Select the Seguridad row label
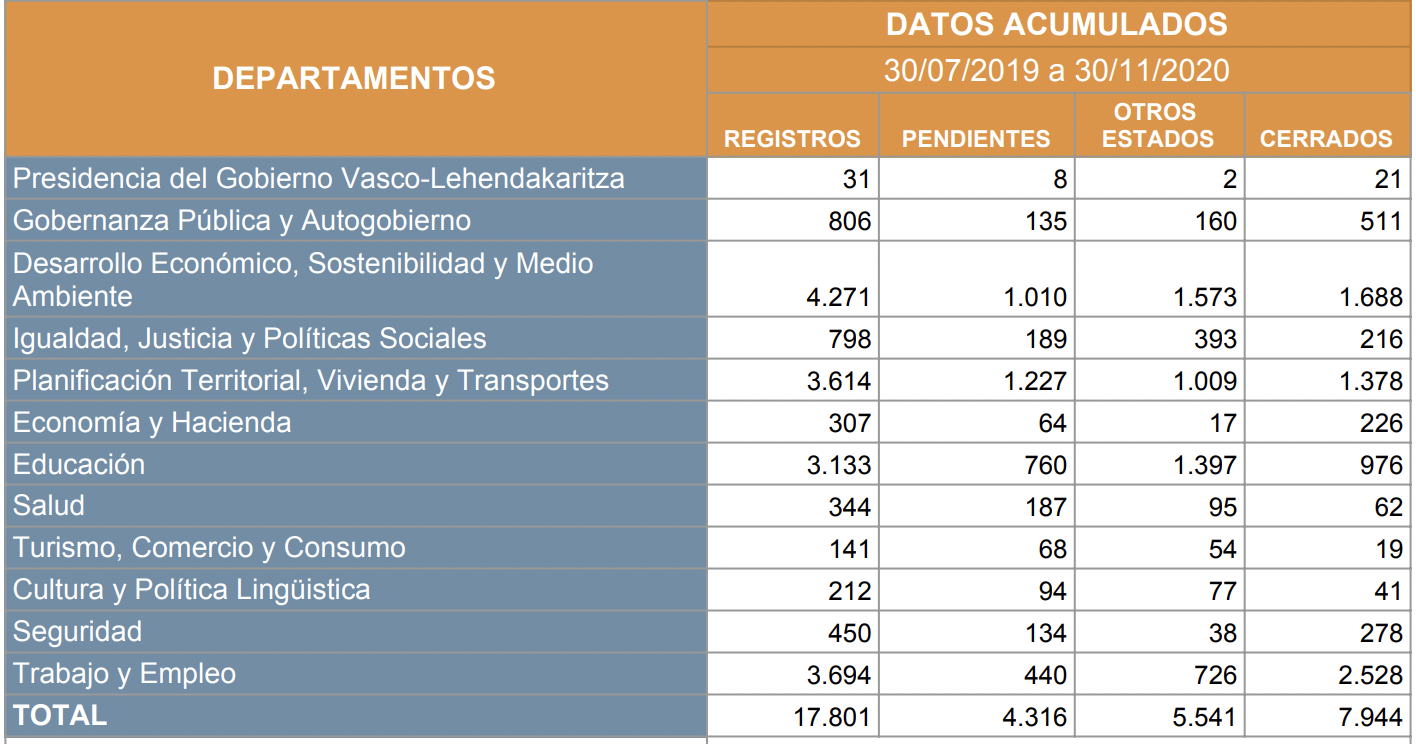This screenshot has width=1416, height=744. pos(77,632)
